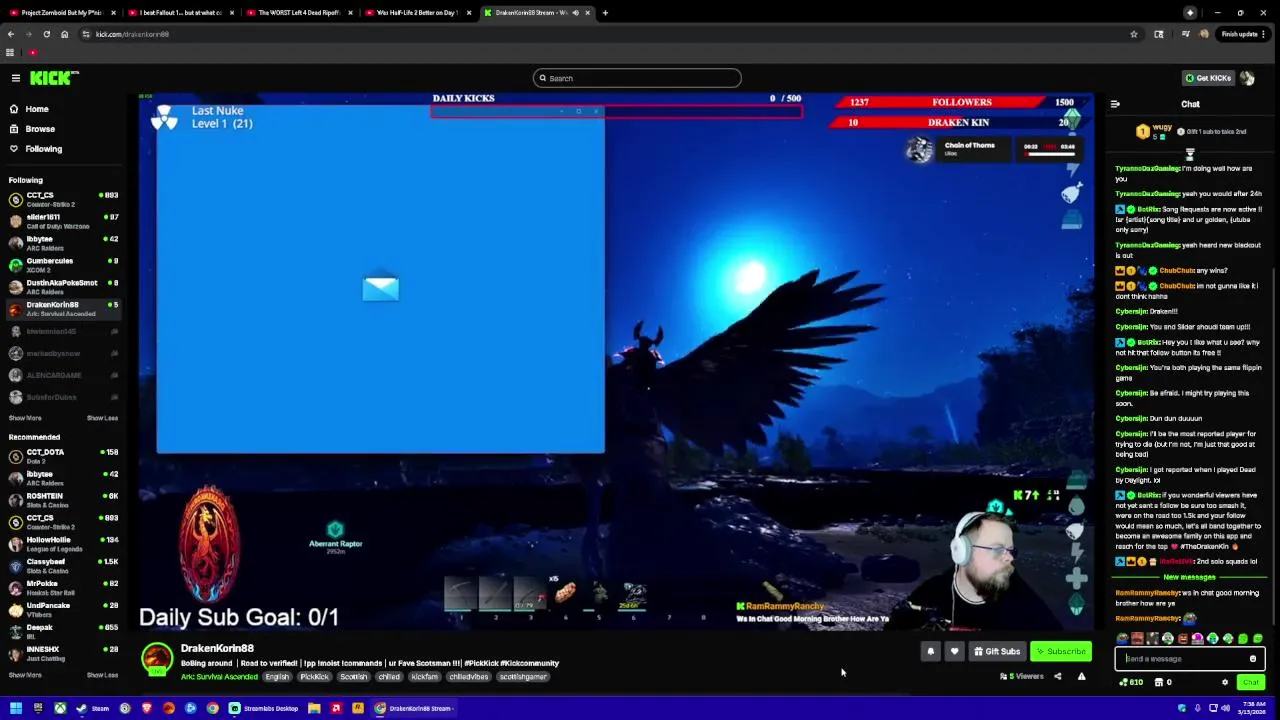Select the English language tag

pos(277,677)
